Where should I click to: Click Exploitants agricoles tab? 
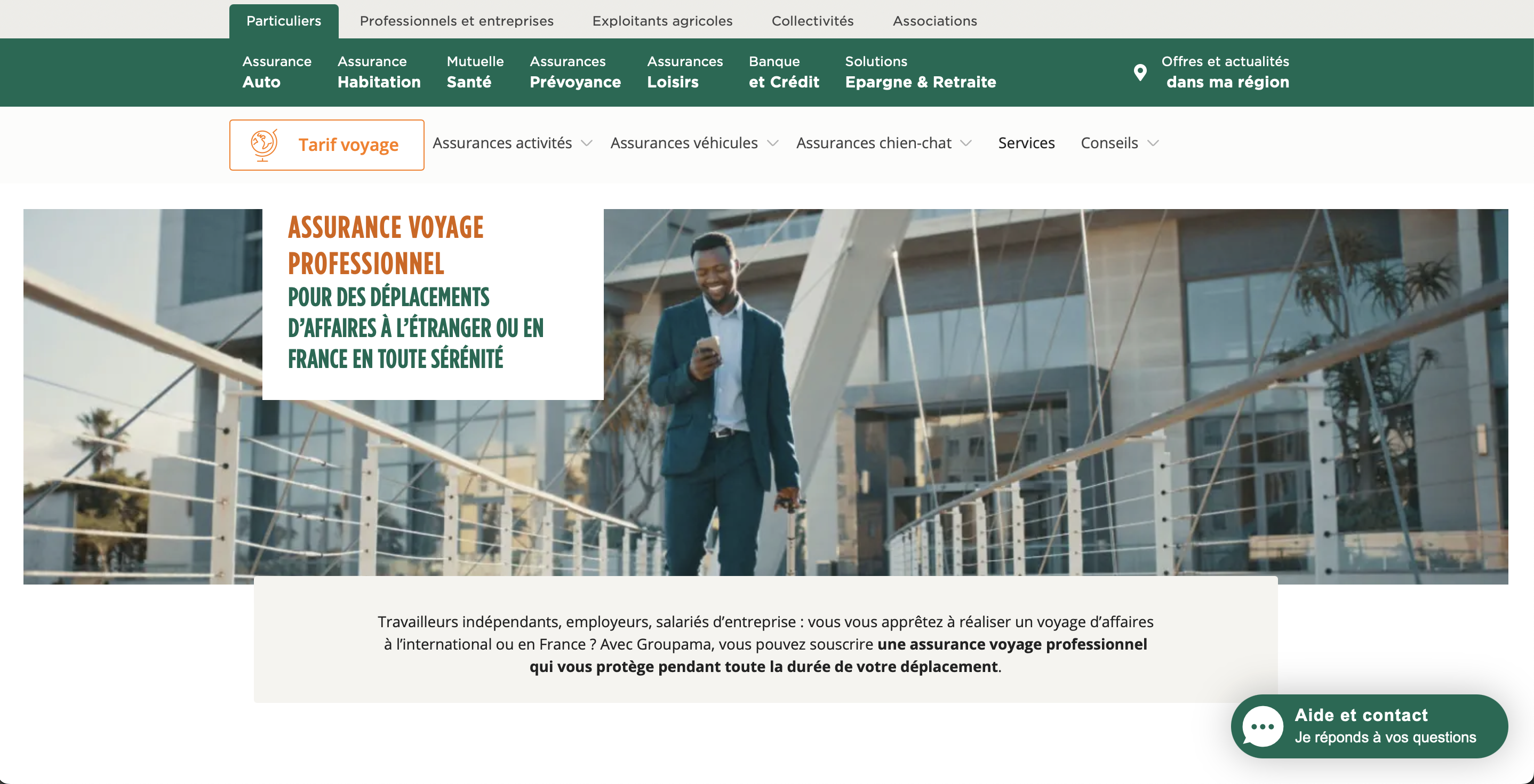click(663, 20)
